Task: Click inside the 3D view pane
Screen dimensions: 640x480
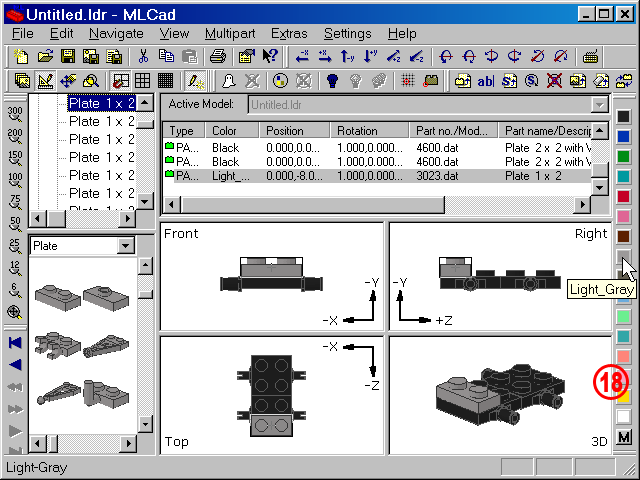Action: tap(500, 395)
